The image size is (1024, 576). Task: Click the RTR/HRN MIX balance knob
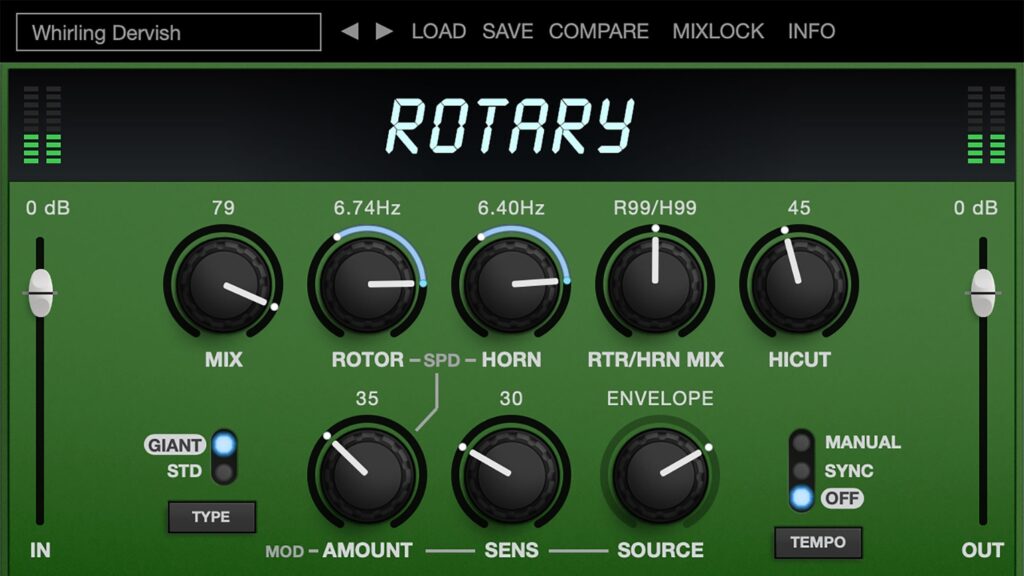655,283
